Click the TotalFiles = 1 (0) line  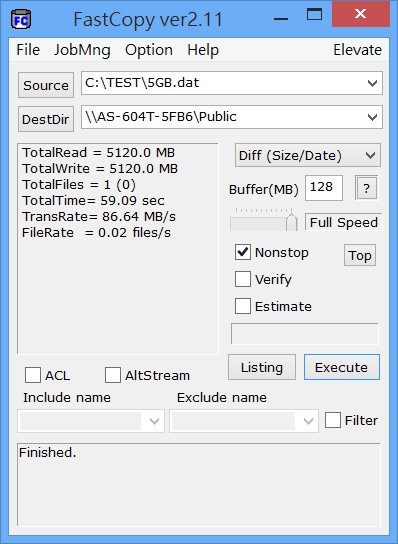[79, 185]
